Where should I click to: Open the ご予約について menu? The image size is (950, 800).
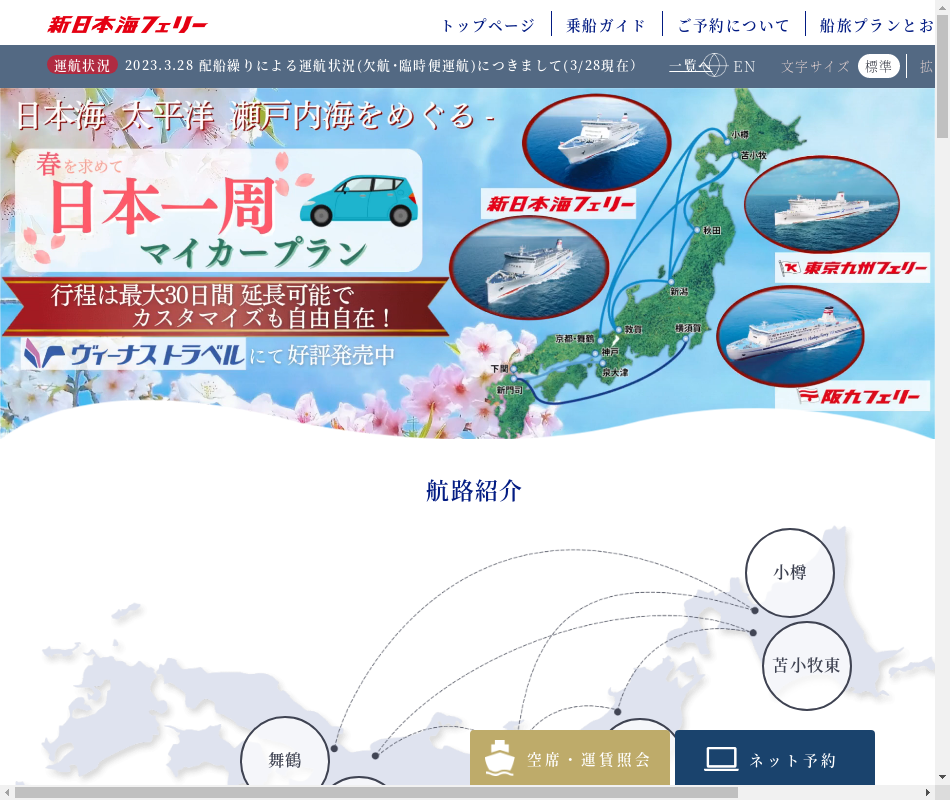coord(733,25)
